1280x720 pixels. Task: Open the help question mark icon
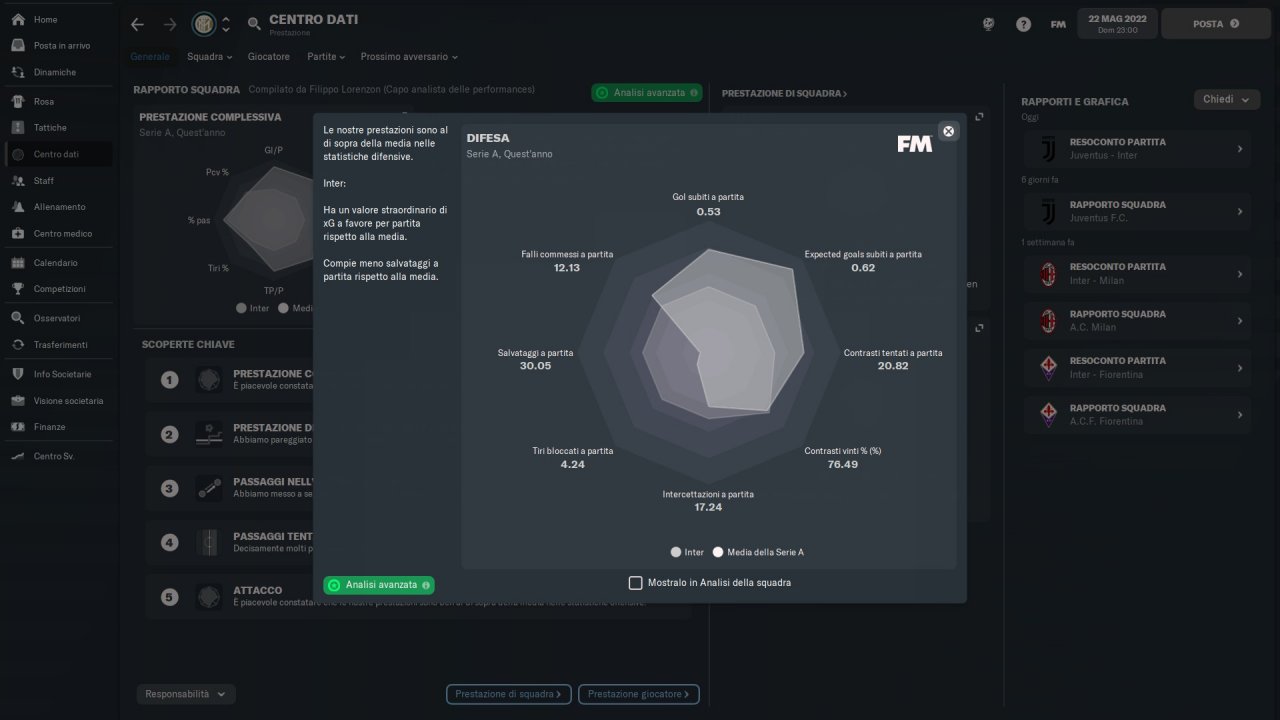[x=1023, y=24]
